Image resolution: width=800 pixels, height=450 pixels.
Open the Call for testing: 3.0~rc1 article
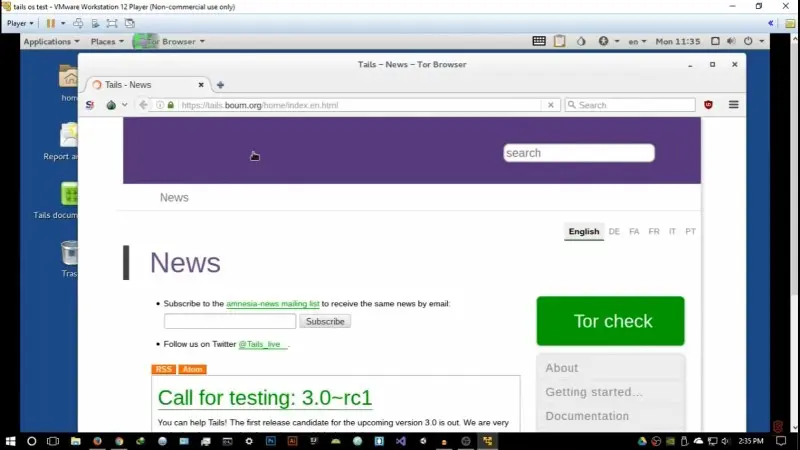(x=265, y=398)
